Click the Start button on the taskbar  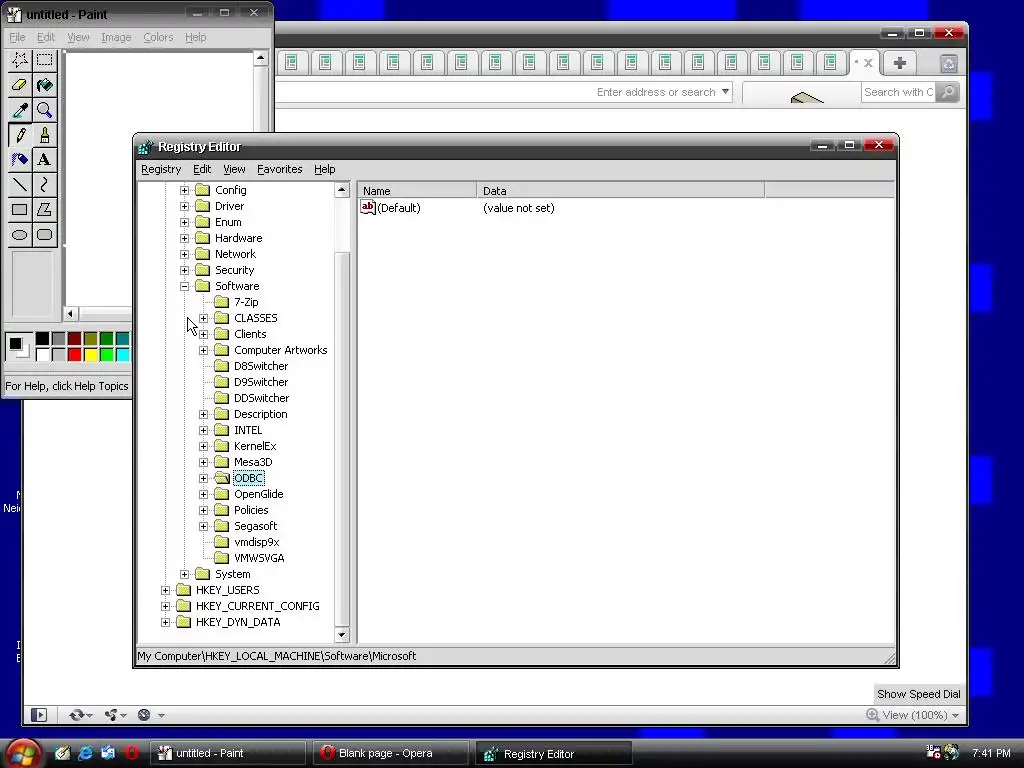[22, 754]
